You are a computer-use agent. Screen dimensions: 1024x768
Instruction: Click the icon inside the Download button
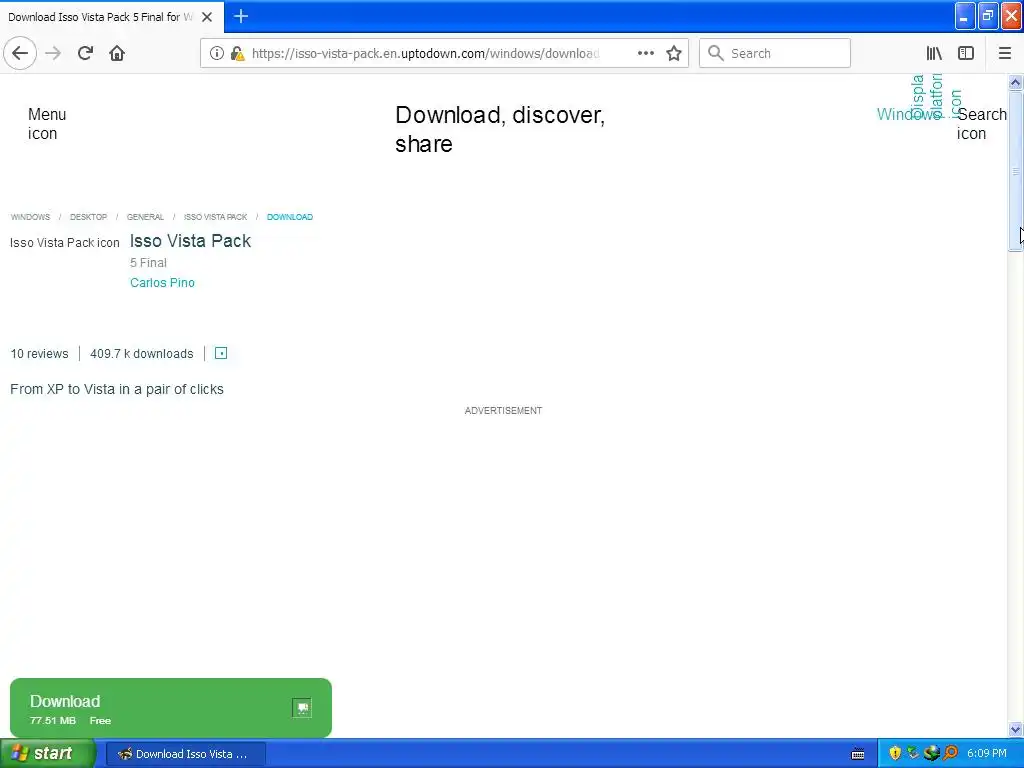pyautogui.click(x=302, y=708)
